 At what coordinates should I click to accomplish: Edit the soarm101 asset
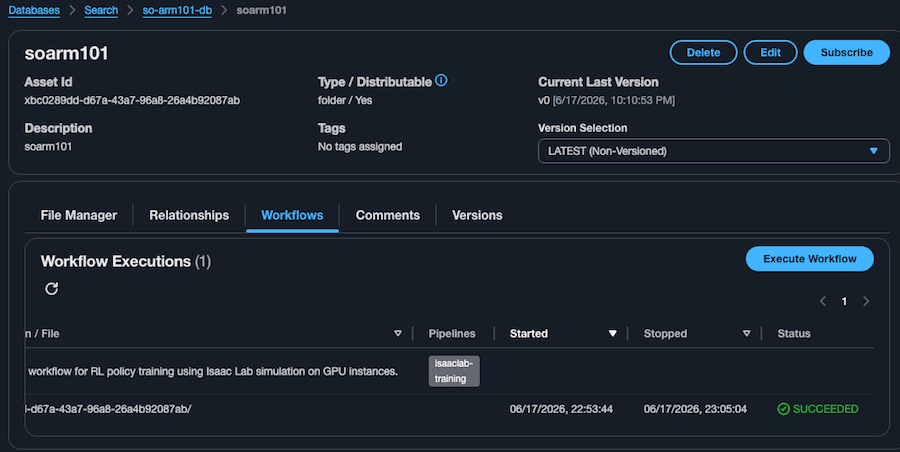click(x=770, y=52)
